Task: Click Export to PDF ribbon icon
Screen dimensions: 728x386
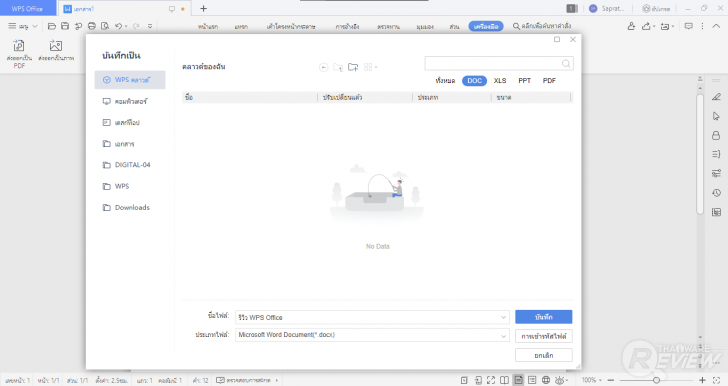Action: (19, 54)
